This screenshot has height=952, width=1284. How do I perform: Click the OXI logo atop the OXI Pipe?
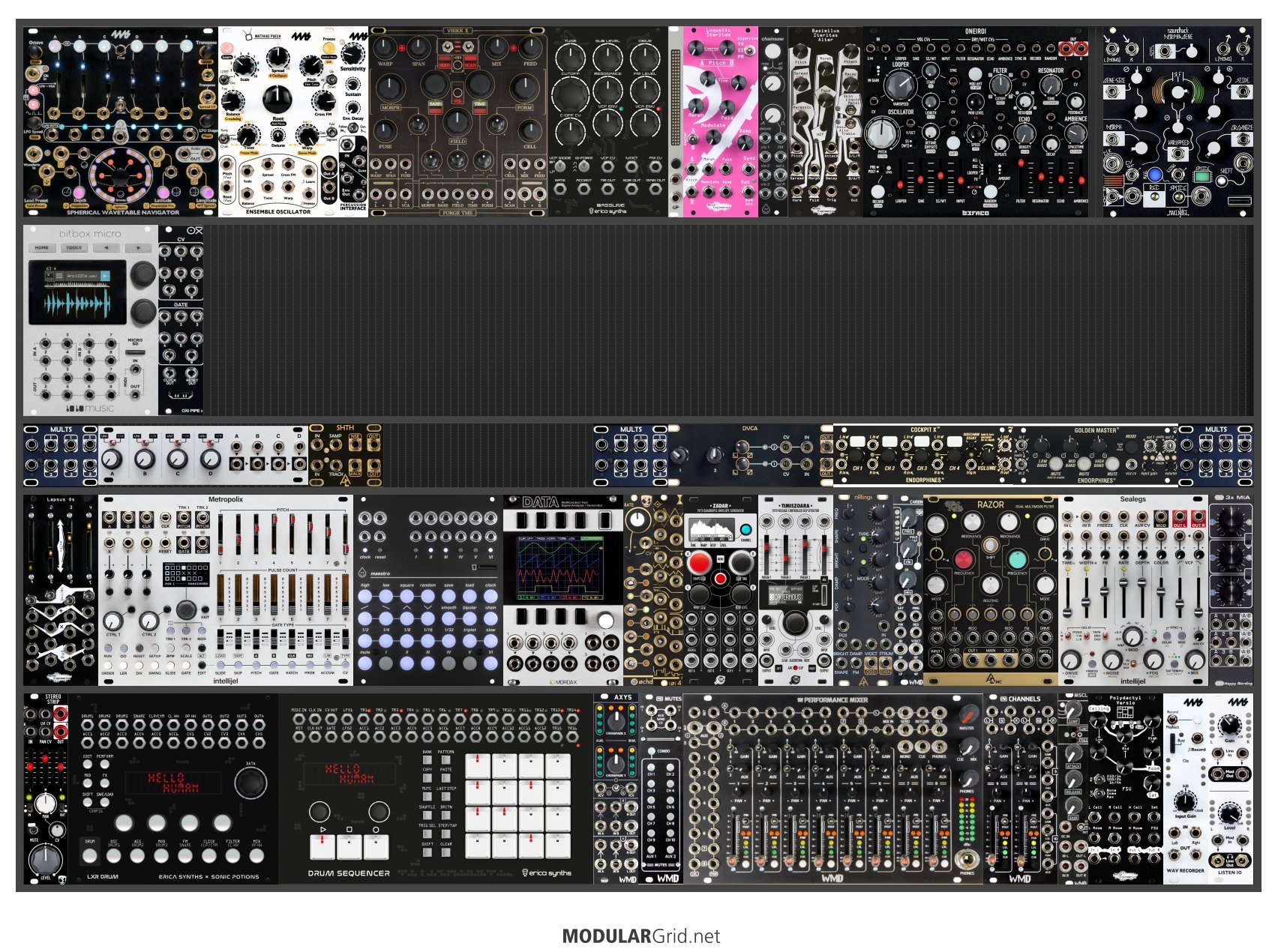point(194,231)
